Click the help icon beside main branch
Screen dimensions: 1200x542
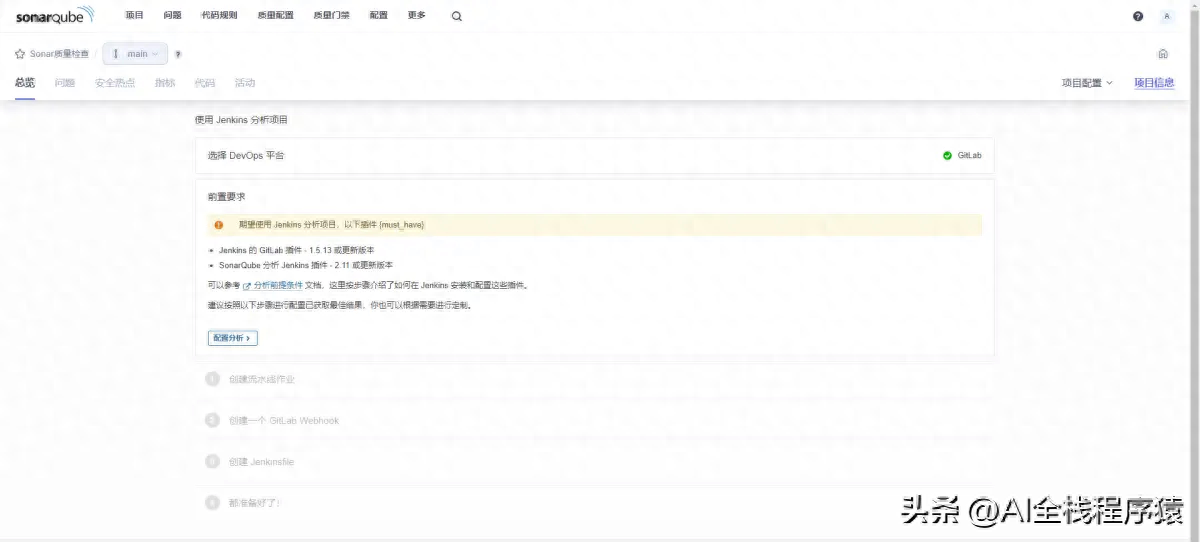(178, 54)
